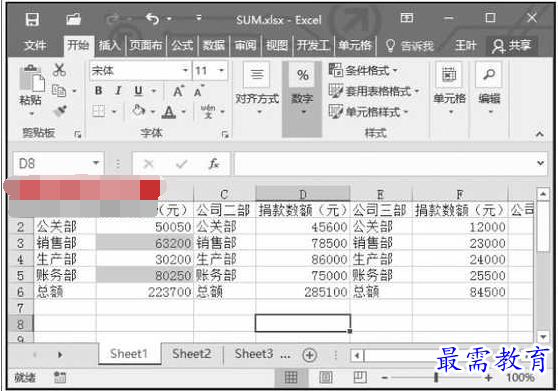The image size is (558, 391).
Task: Click the phonetic guide 文 icon
Action: 208,111
